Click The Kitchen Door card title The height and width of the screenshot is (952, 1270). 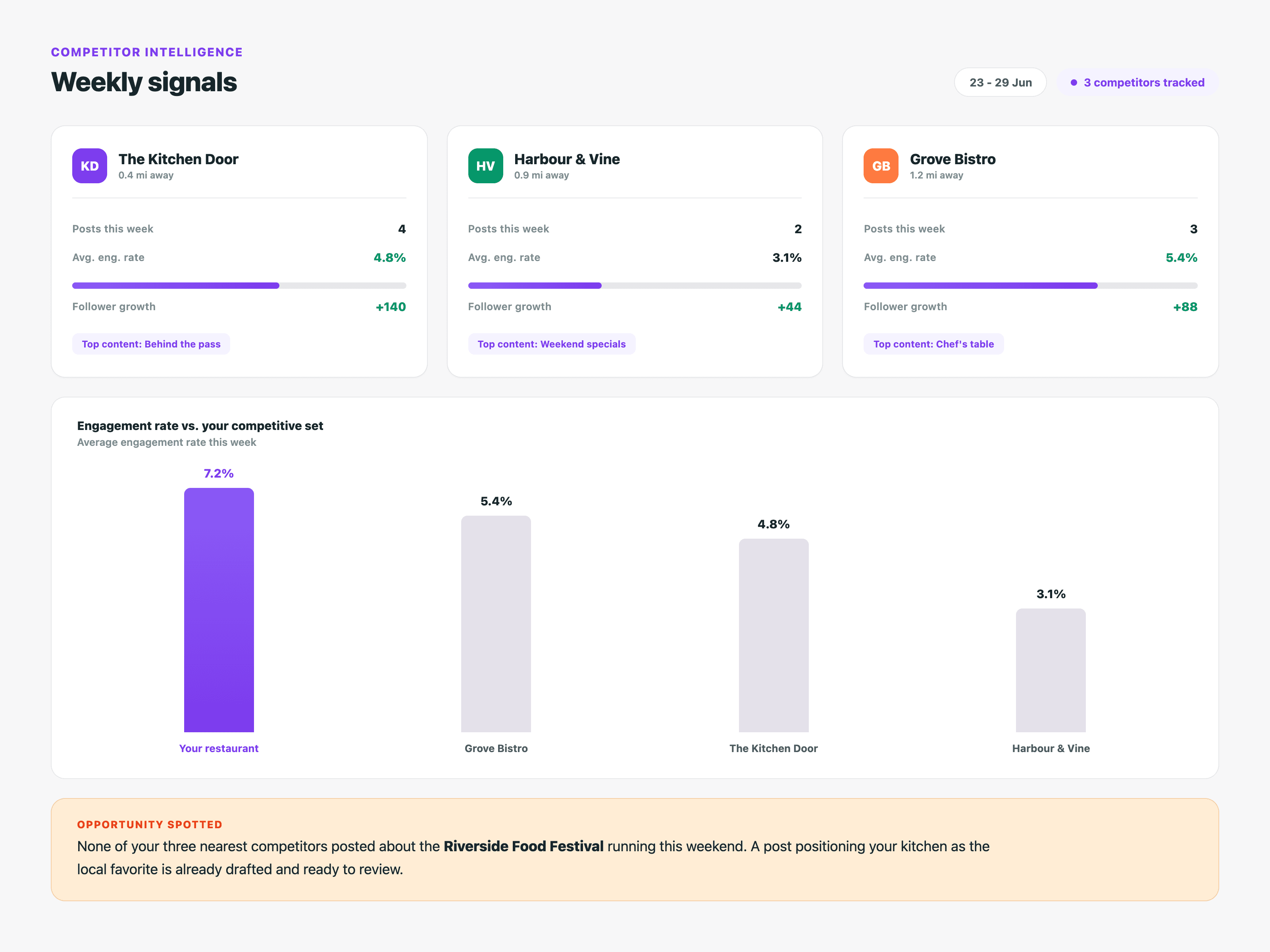[179, 159]
